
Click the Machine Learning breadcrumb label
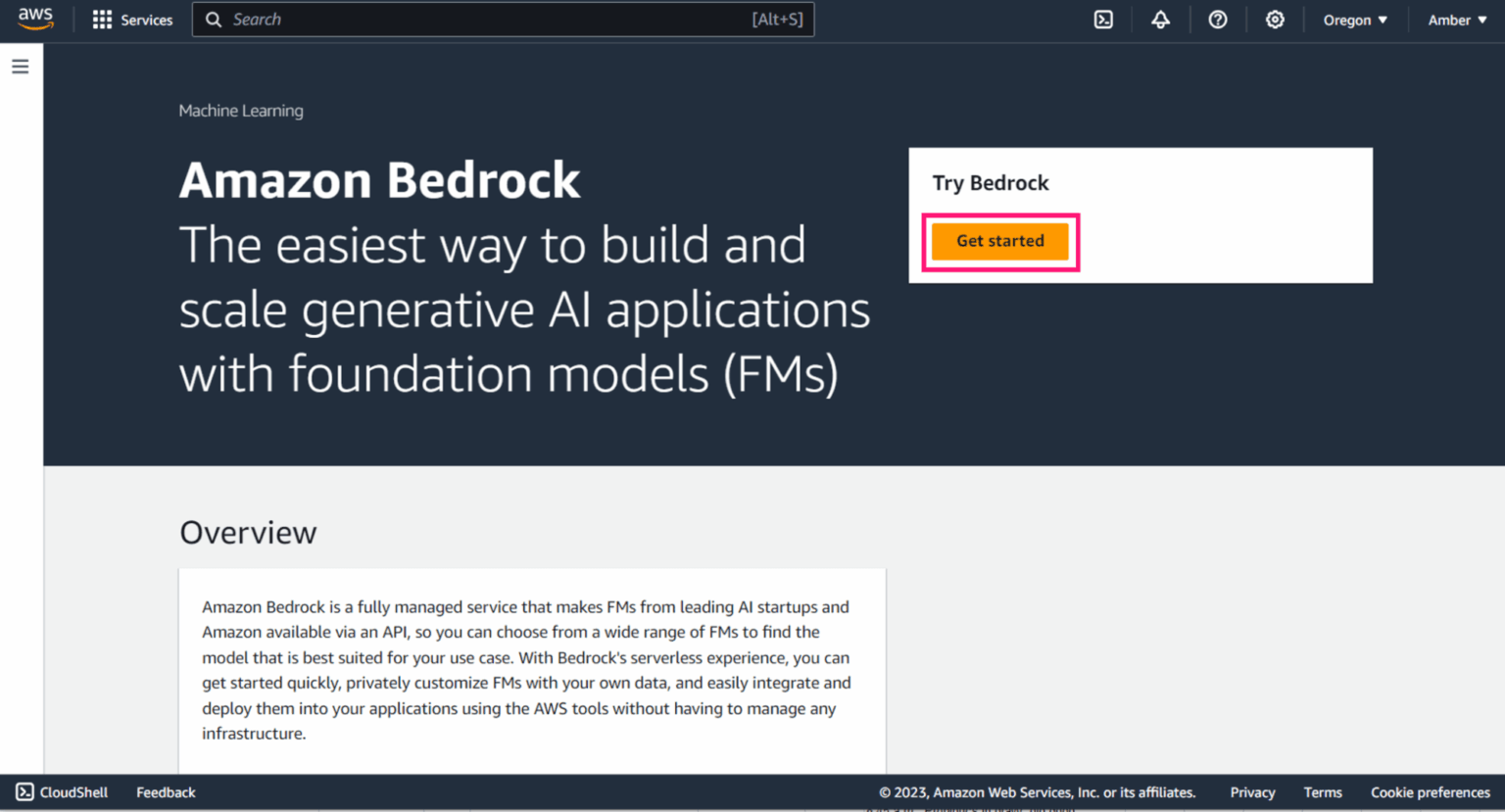[x=240, y=111]
